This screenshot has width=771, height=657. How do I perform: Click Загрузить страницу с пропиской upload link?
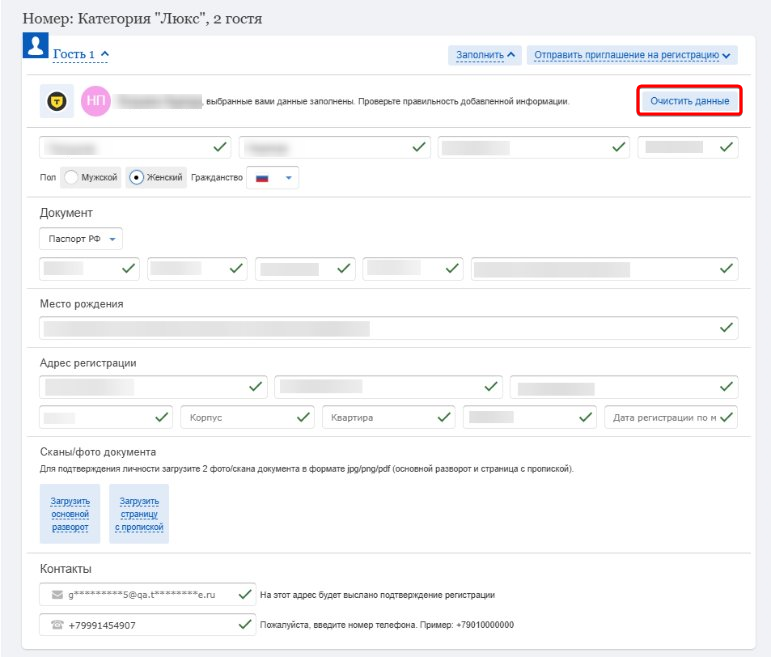[x=139, y=513]
